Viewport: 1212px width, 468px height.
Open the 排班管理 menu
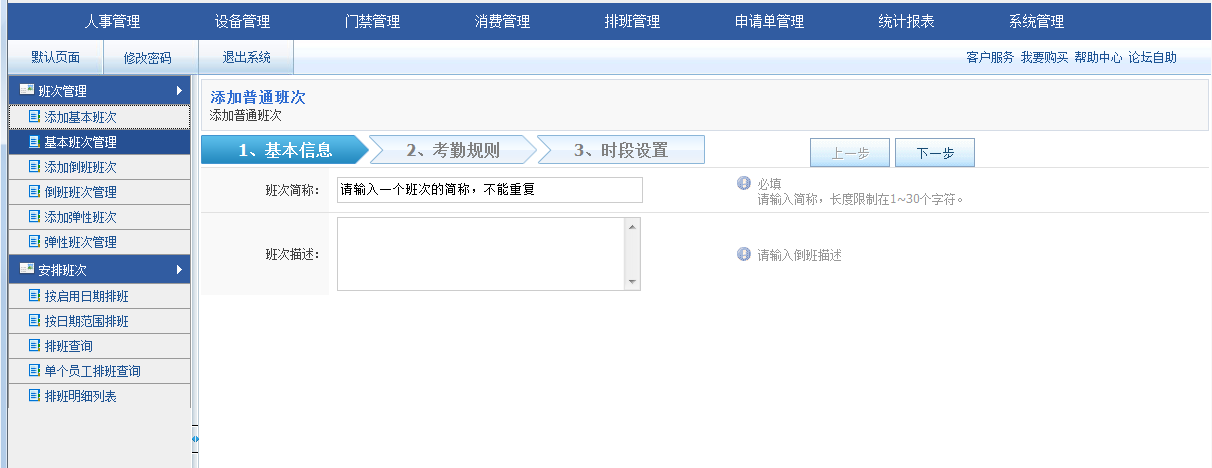[632, 22]
